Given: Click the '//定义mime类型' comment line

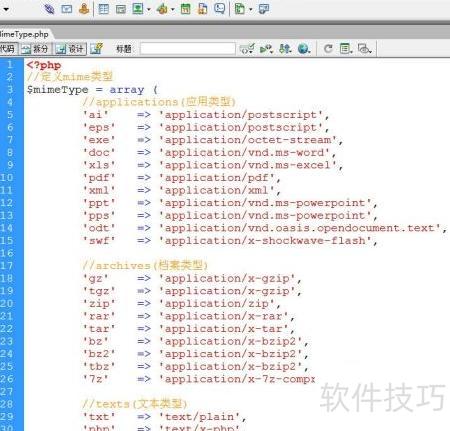Looking at the screenshot, I should tap(70, 77).
